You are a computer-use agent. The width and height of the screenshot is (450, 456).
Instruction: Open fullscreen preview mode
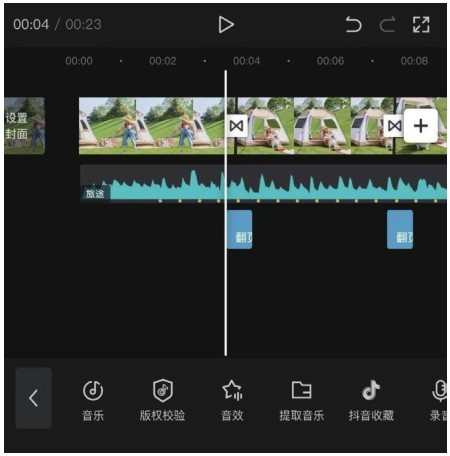coord(421,25)
